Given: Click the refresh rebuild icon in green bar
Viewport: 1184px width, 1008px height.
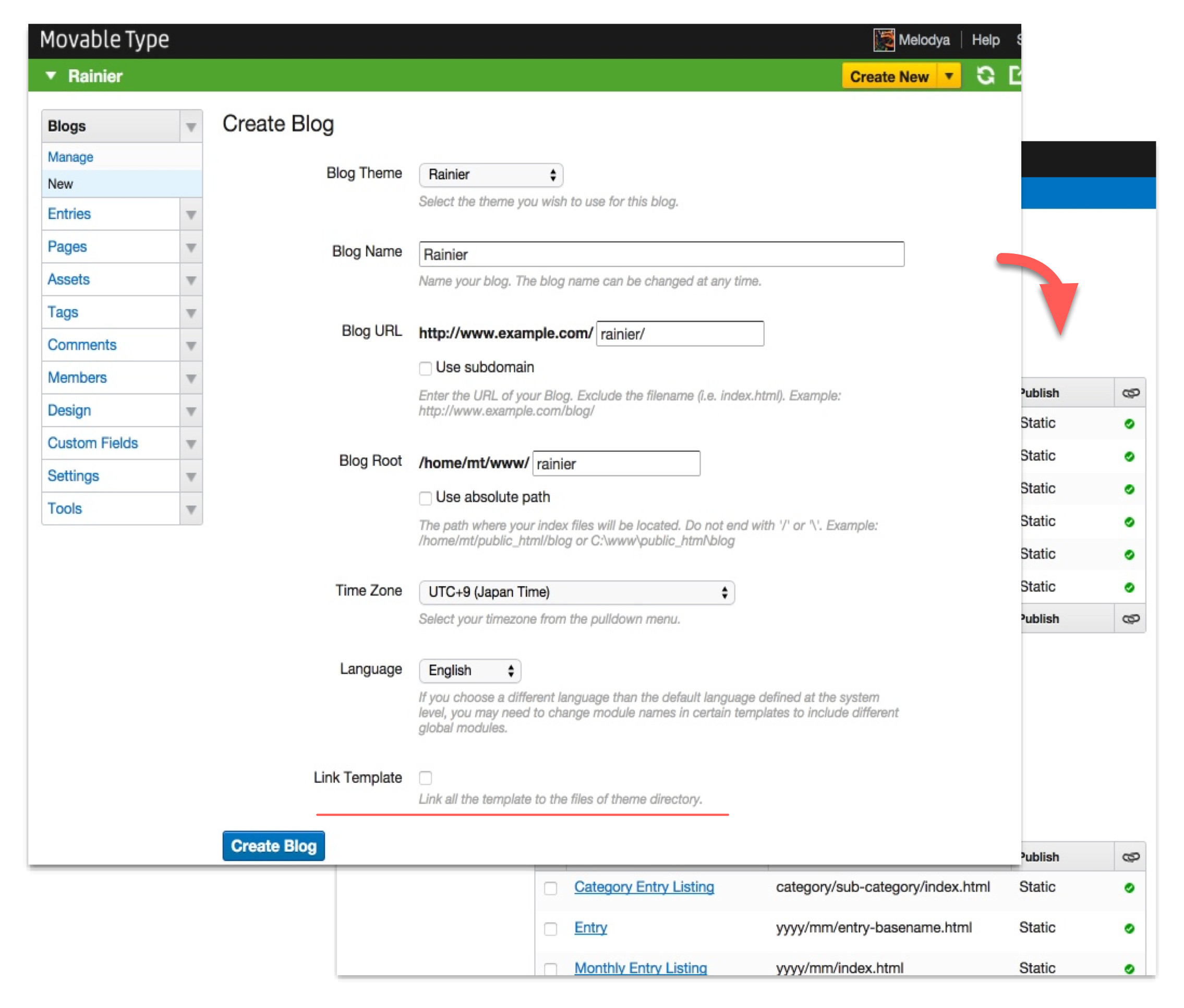Looking at the screenshot, I should coord(985,76).
